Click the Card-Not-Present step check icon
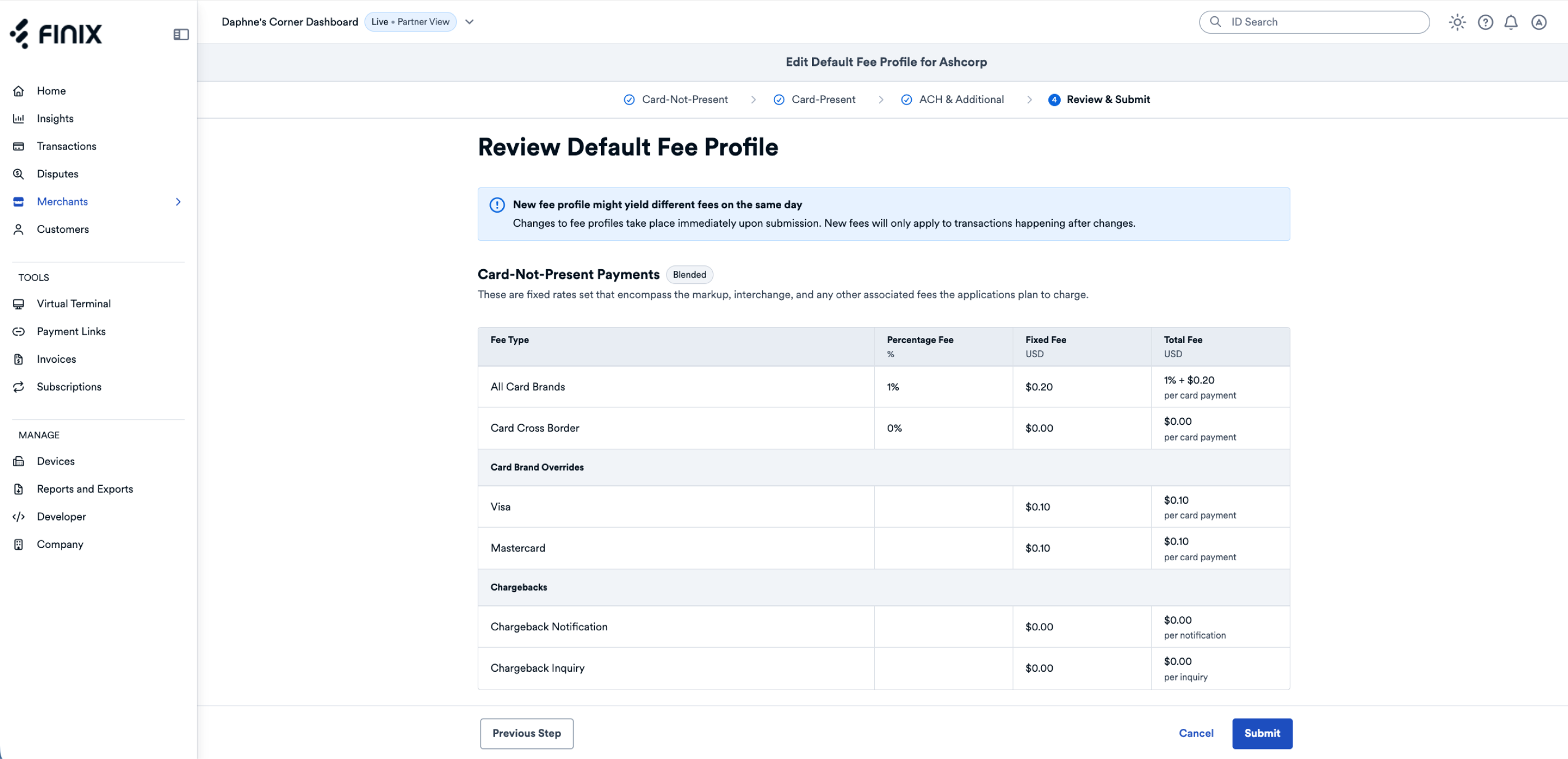Image resolution: width=1568 pixels, height=759 pixels. point(629,100)
